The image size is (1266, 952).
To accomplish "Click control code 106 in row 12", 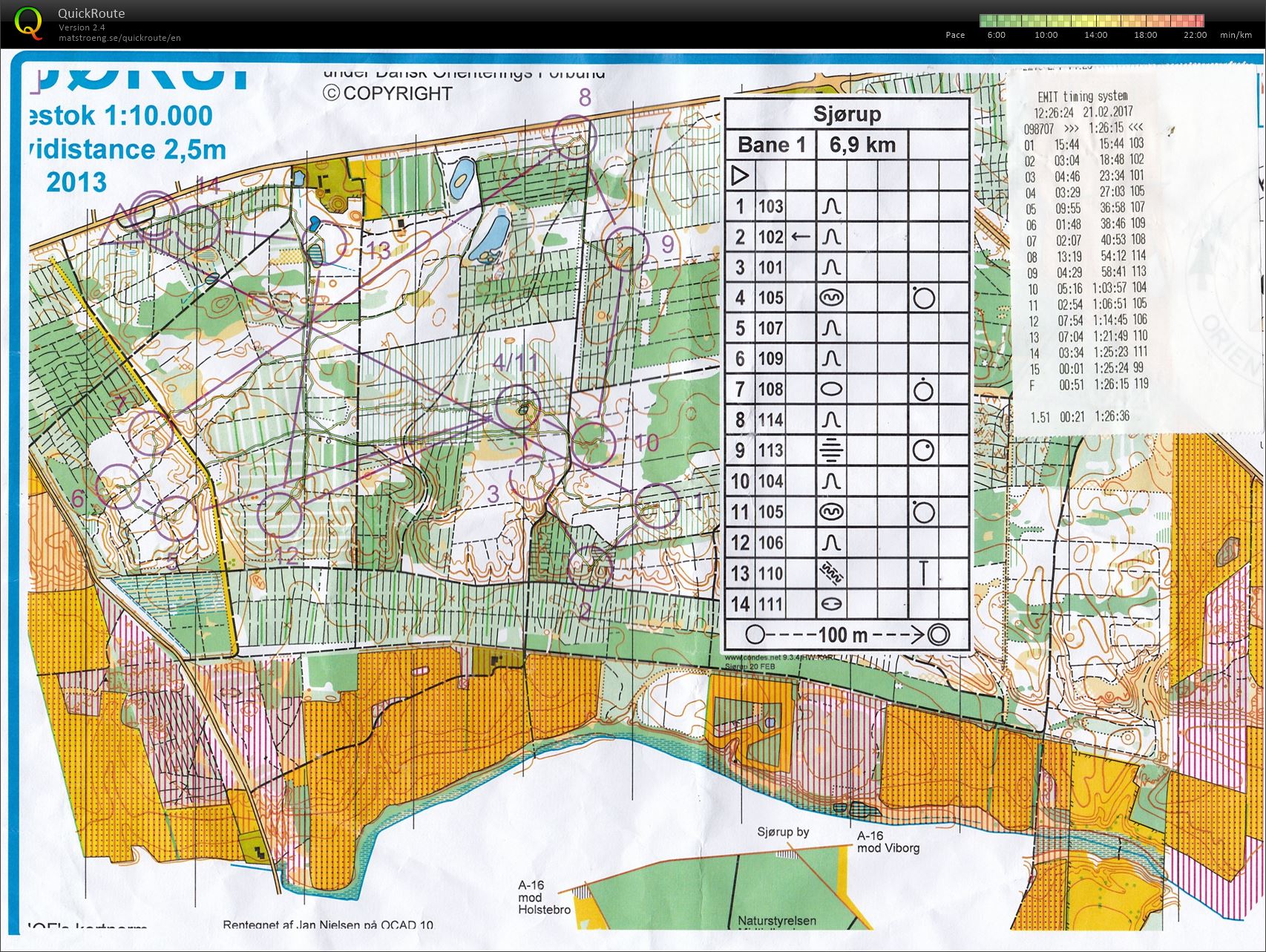I will point(770,542).
